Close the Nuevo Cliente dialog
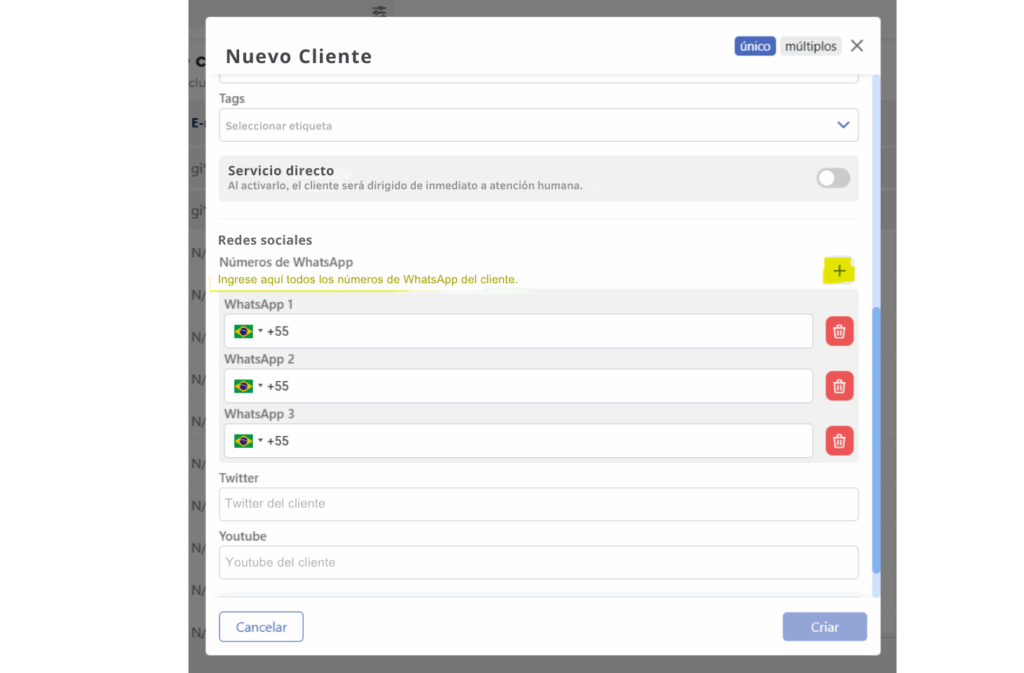This screenshot has width=1024, height=673. click(x=857, y=46)
